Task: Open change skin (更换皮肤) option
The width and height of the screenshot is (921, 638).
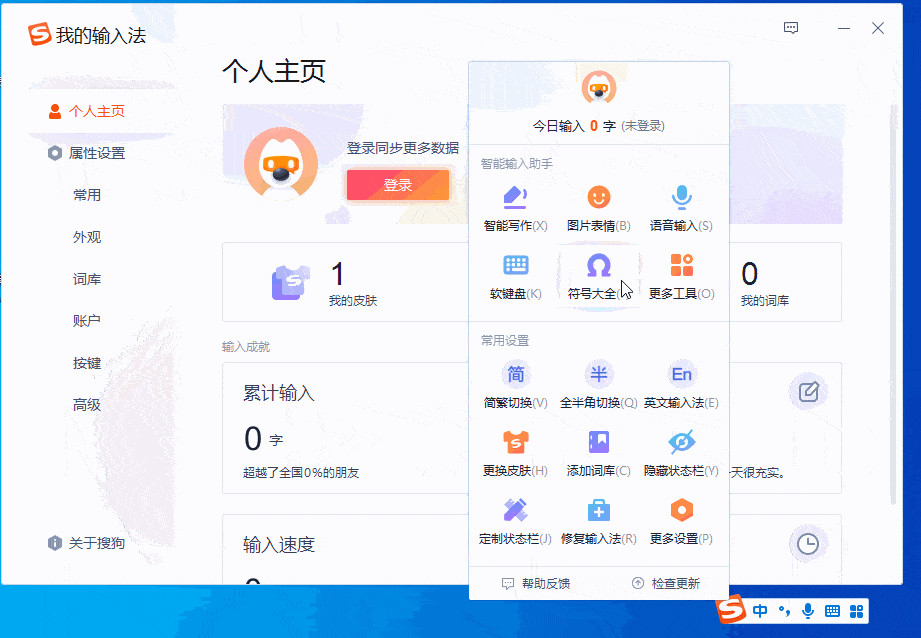Action: click(515, 453)
